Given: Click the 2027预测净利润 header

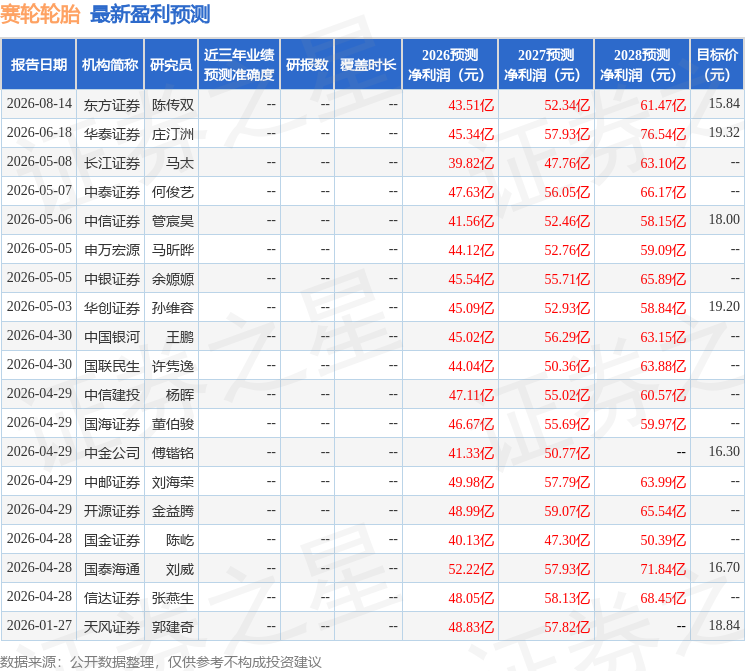Looking at the screenshot, I should [x=546, y=64].
